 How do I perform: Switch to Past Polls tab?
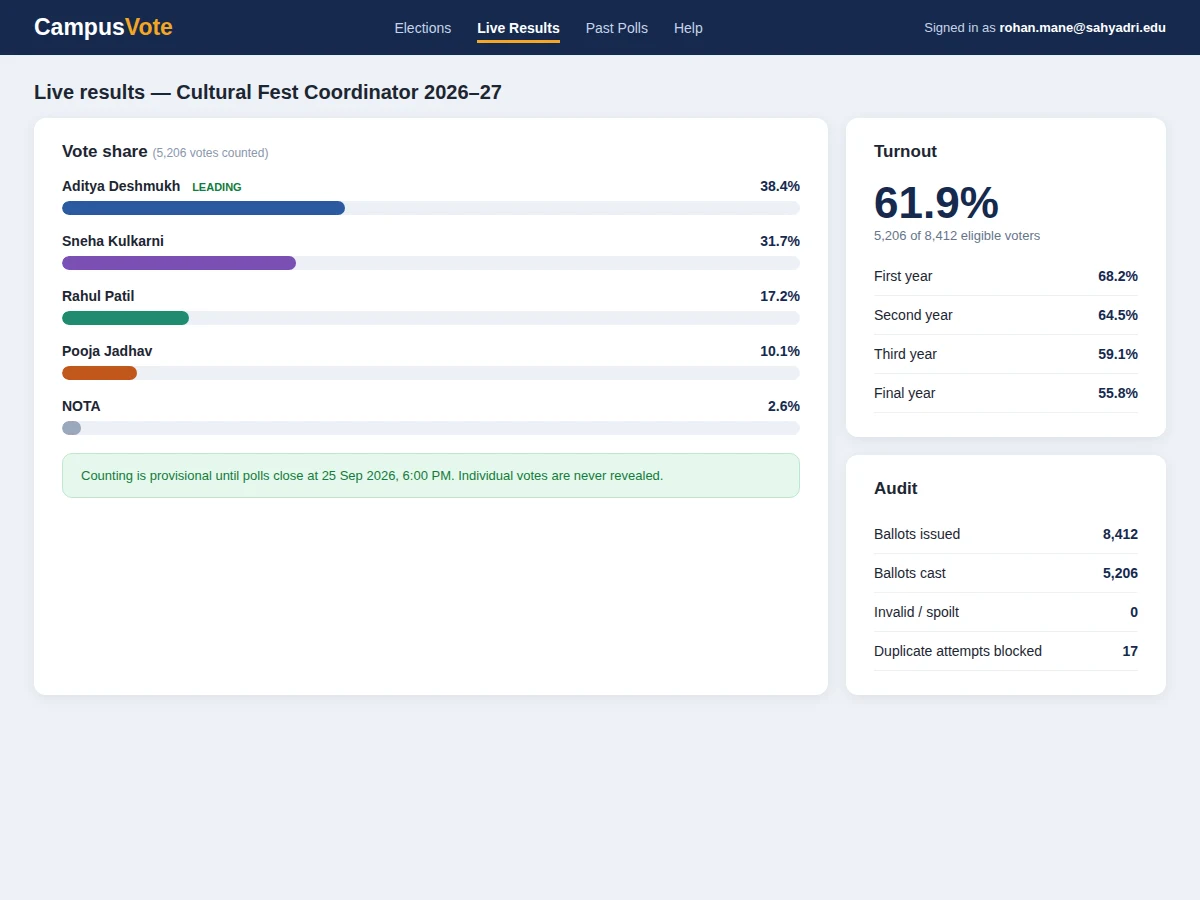pyautogui.click(x=617, y=28)
